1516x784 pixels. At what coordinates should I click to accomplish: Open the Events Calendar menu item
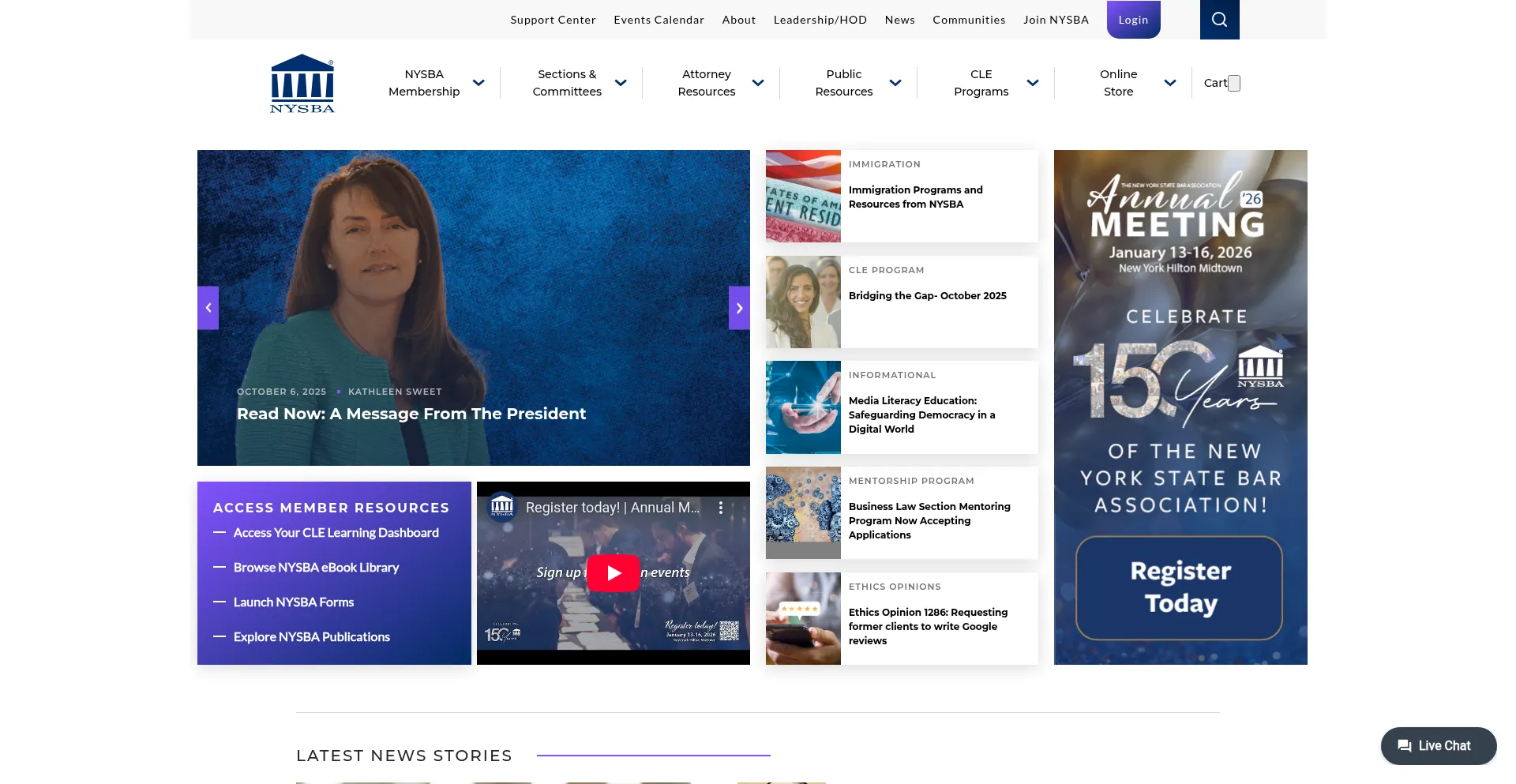click(659, 20)
